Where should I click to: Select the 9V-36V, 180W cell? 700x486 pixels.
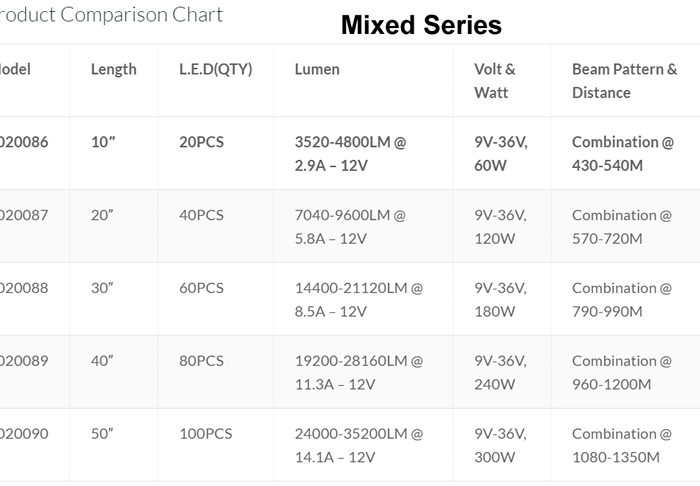click(x=501, y=299)
